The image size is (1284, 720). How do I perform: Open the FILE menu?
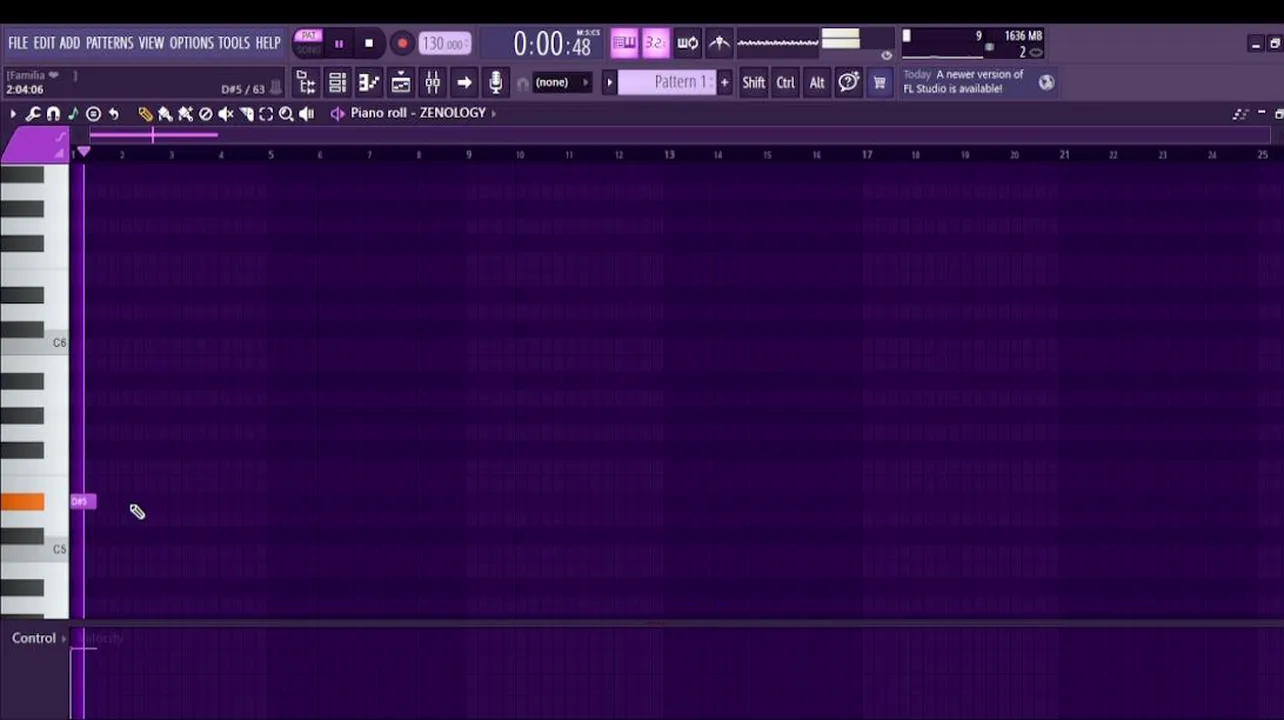[x=18, y=43]
